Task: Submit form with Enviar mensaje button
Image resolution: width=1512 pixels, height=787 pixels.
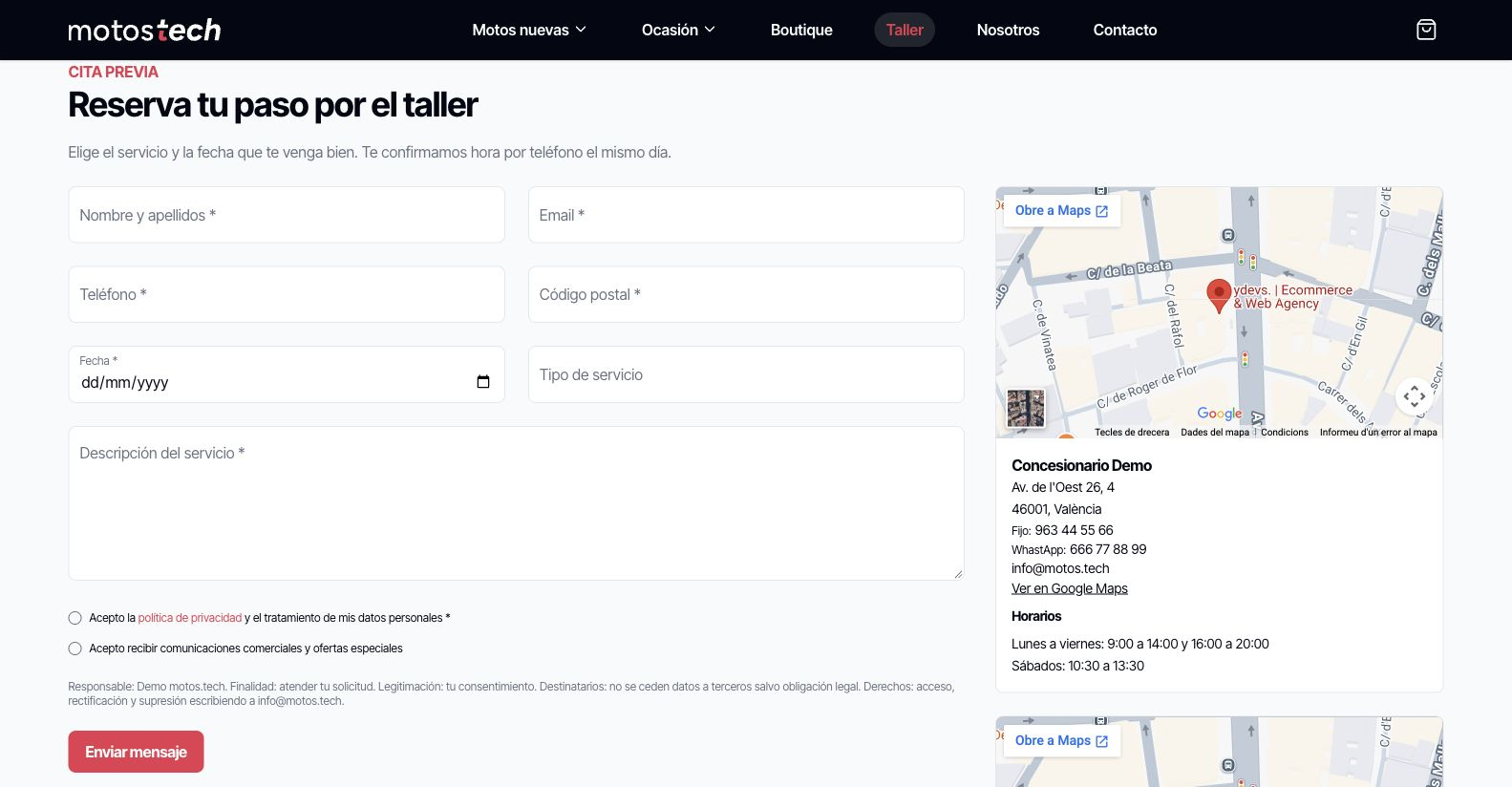Action: [136, 752]
